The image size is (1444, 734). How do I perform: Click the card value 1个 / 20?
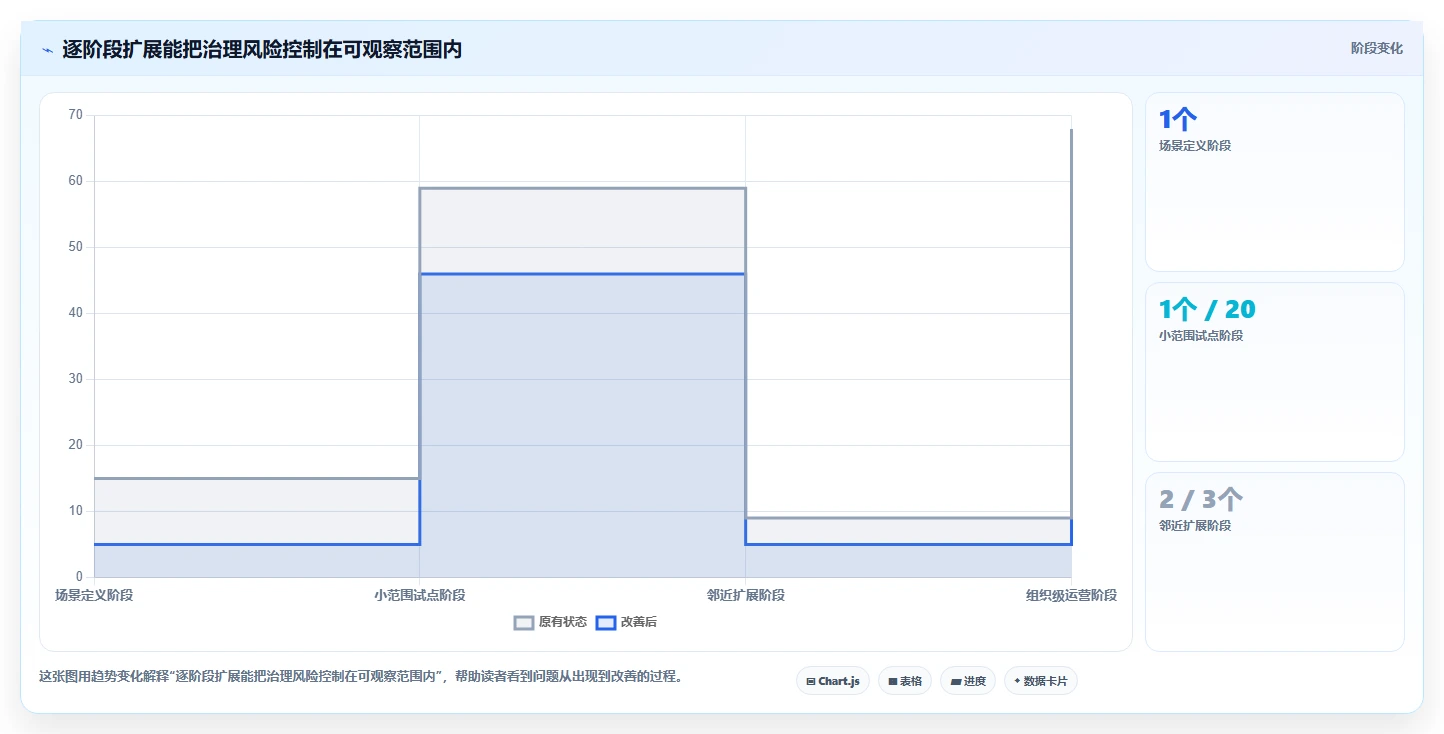coord(1207,310)
